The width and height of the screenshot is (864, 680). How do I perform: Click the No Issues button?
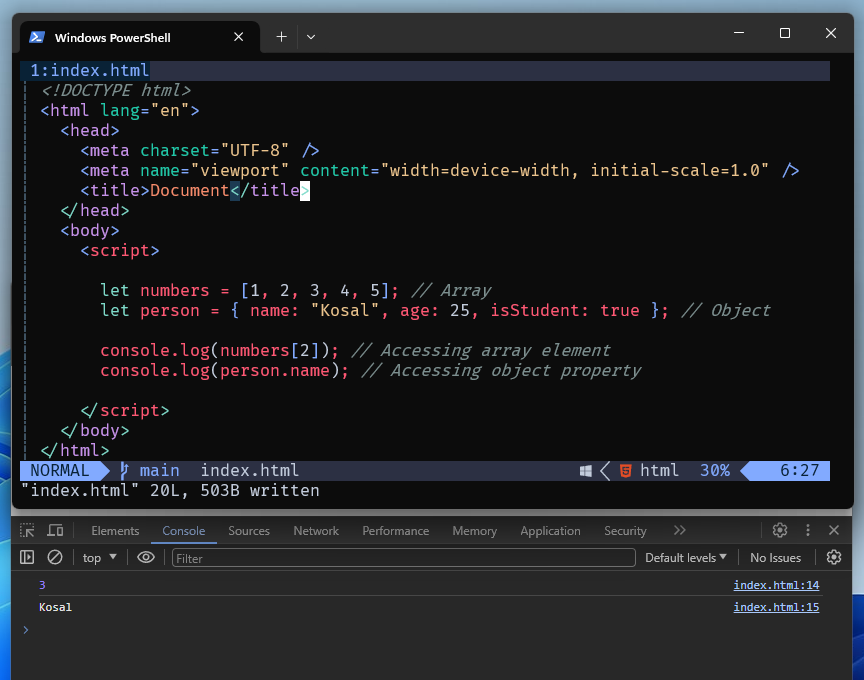pyautogui.click(x=775, y=558)
